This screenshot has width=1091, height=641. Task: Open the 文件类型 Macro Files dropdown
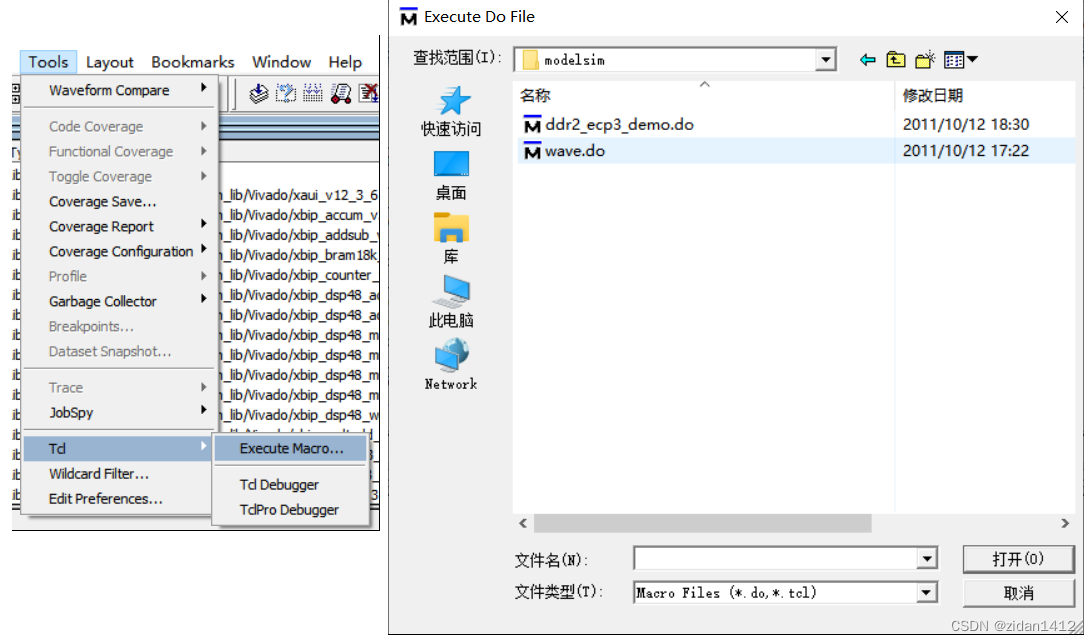click(925, 593)
